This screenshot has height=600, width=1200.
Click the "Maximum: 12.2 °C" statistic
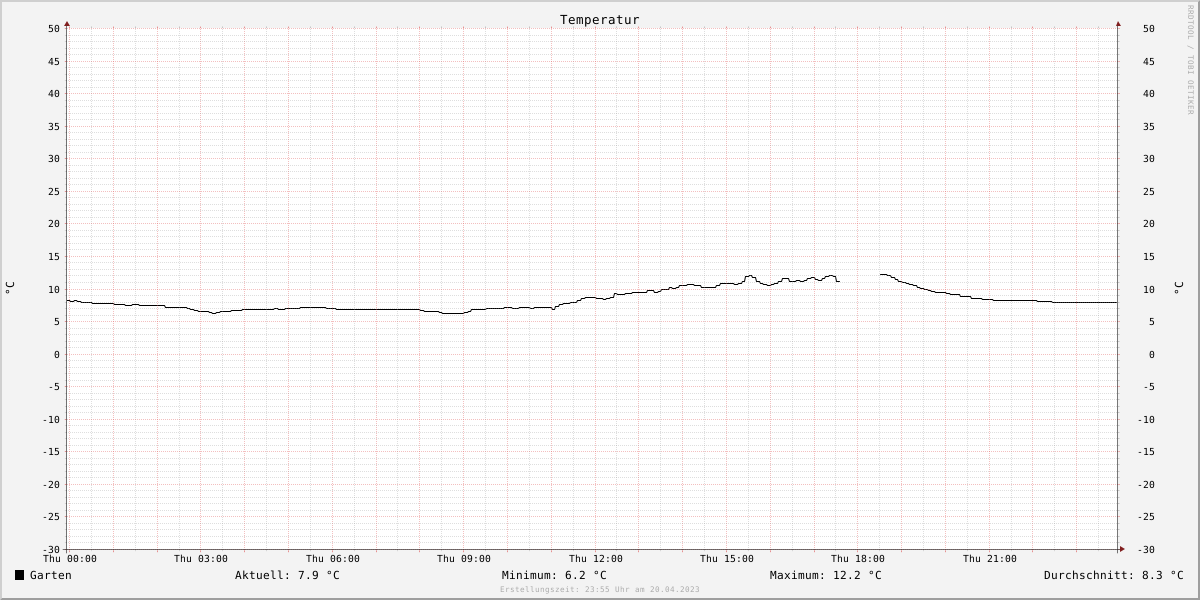(826, 575)
